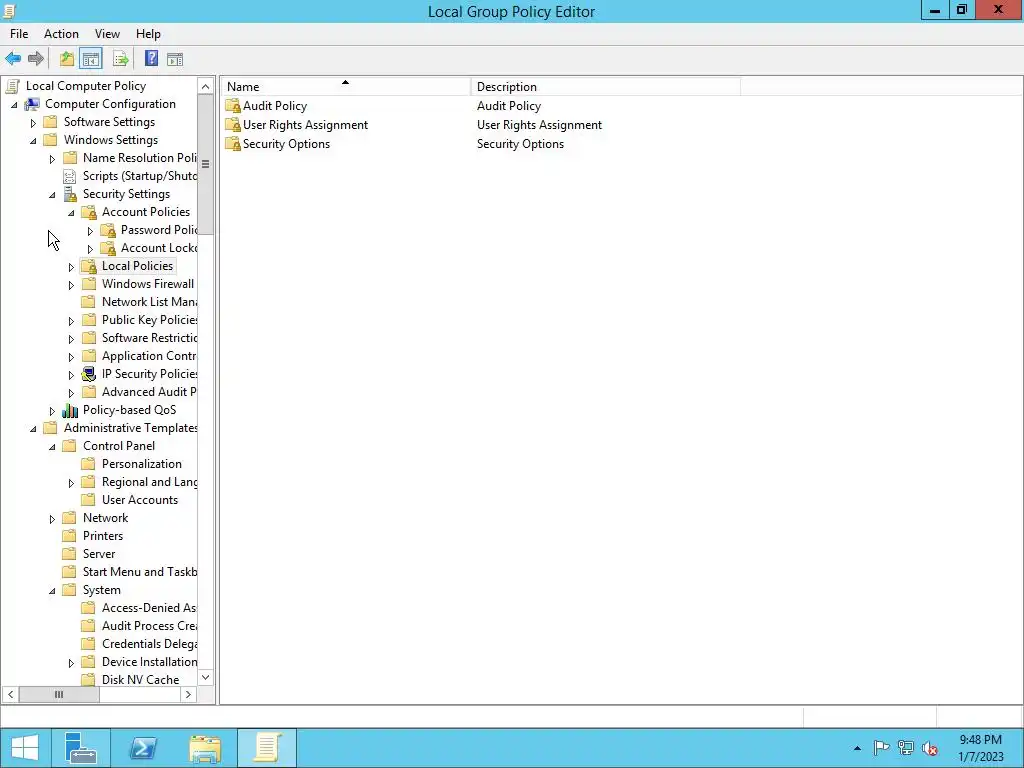Click the Security Settings icon in tree
Image resolution: width=1024 pixels, height=768 pixels.
[x=70, y=194]
